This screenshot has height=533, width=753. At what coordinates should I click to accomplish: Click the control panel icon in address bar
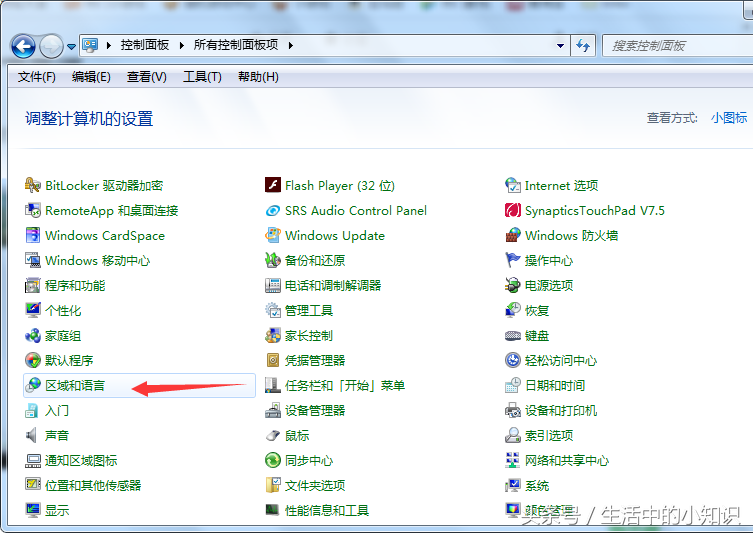coord(90,45)
